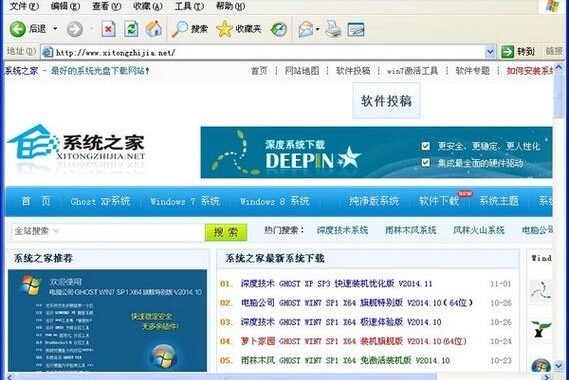Click the vertical scrollbar up arrow

pos(559,68)
